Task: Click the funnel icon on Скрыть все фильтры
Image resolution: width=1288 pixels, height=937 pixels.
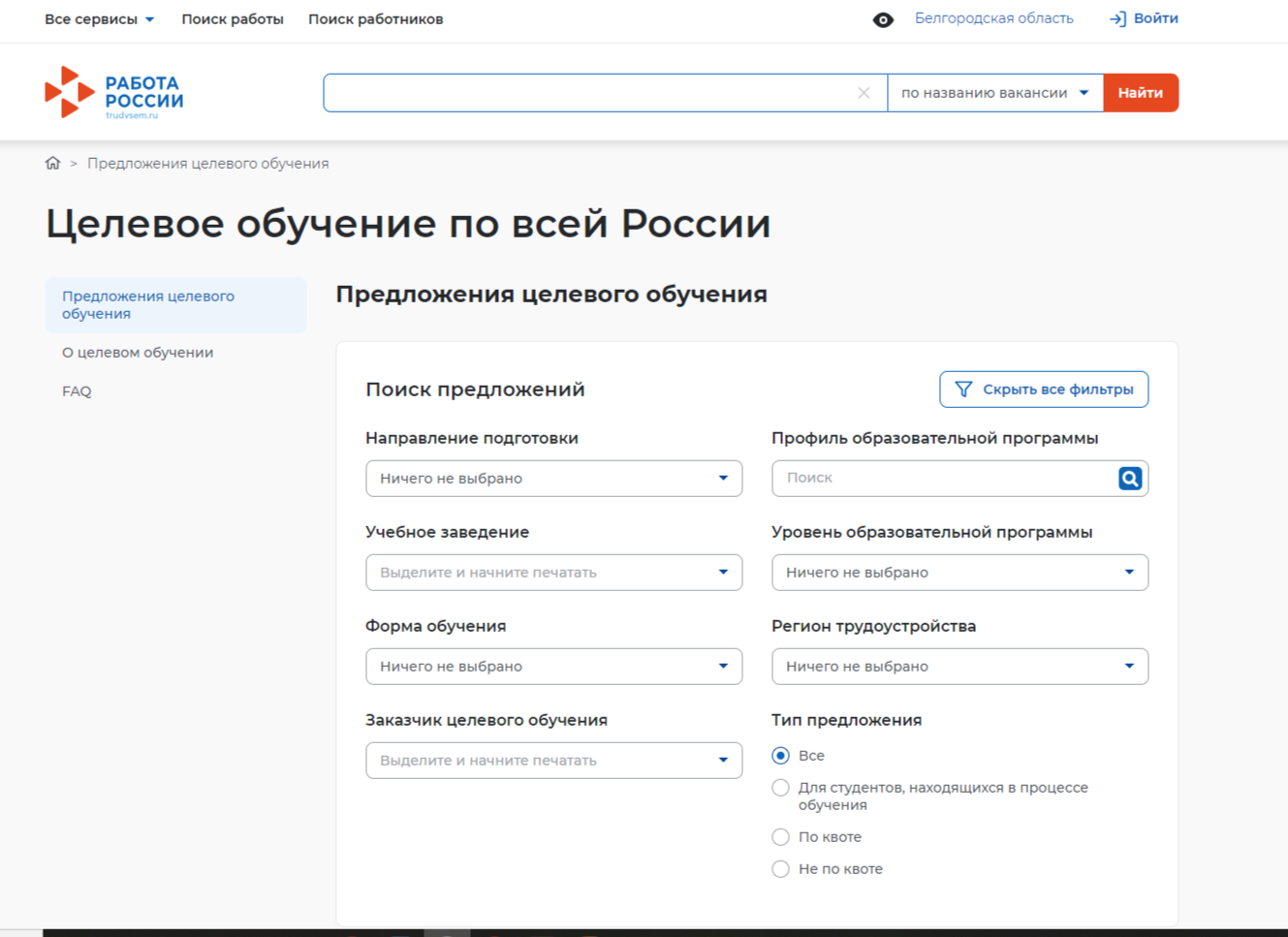Action: pos(963,389)
